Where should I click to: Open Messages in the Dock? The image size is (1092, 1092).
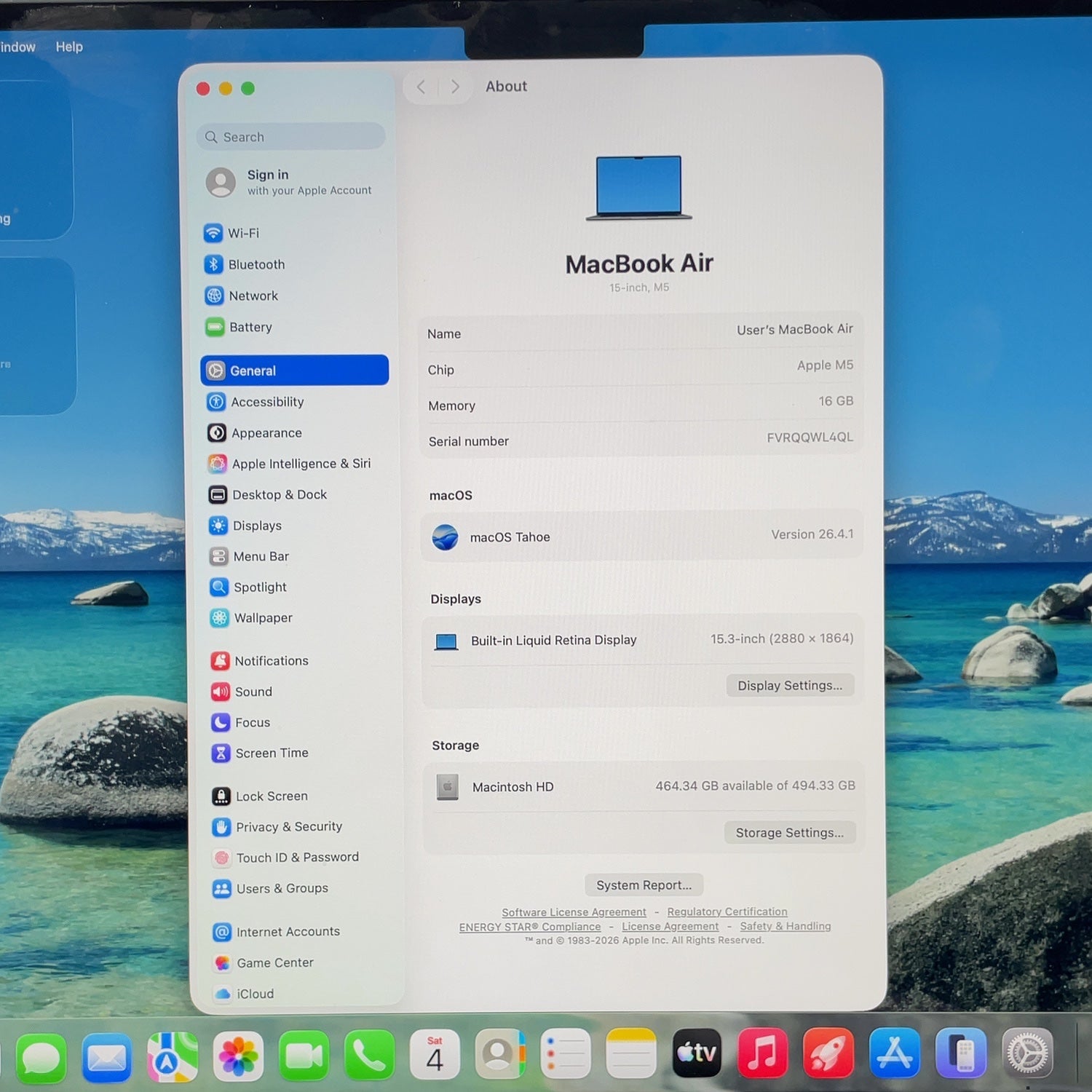point(41,1057)
